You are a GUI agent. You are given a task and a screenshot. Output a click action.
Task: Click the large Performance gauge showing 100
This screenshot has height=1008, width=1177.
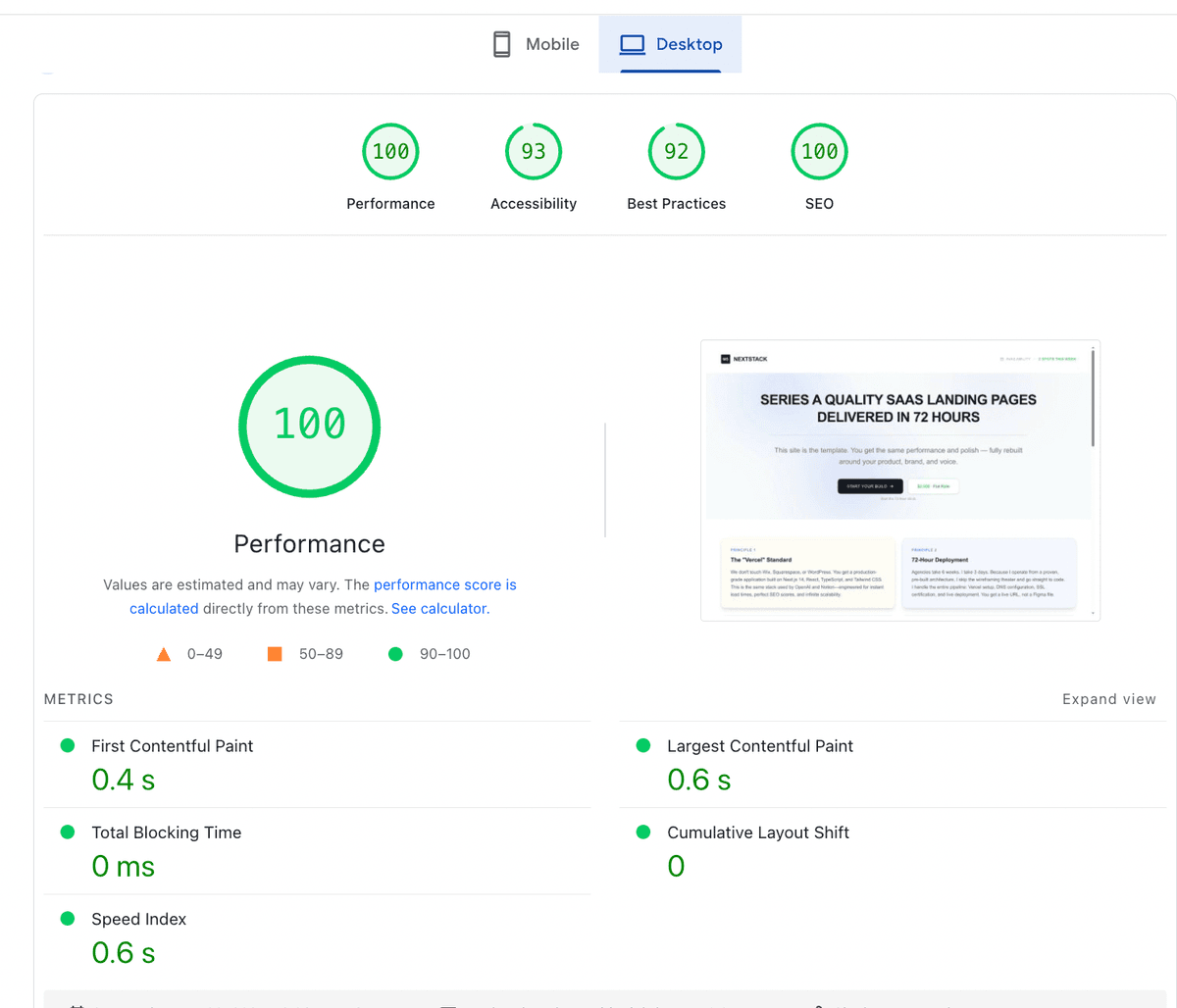[x=309, y=427]
